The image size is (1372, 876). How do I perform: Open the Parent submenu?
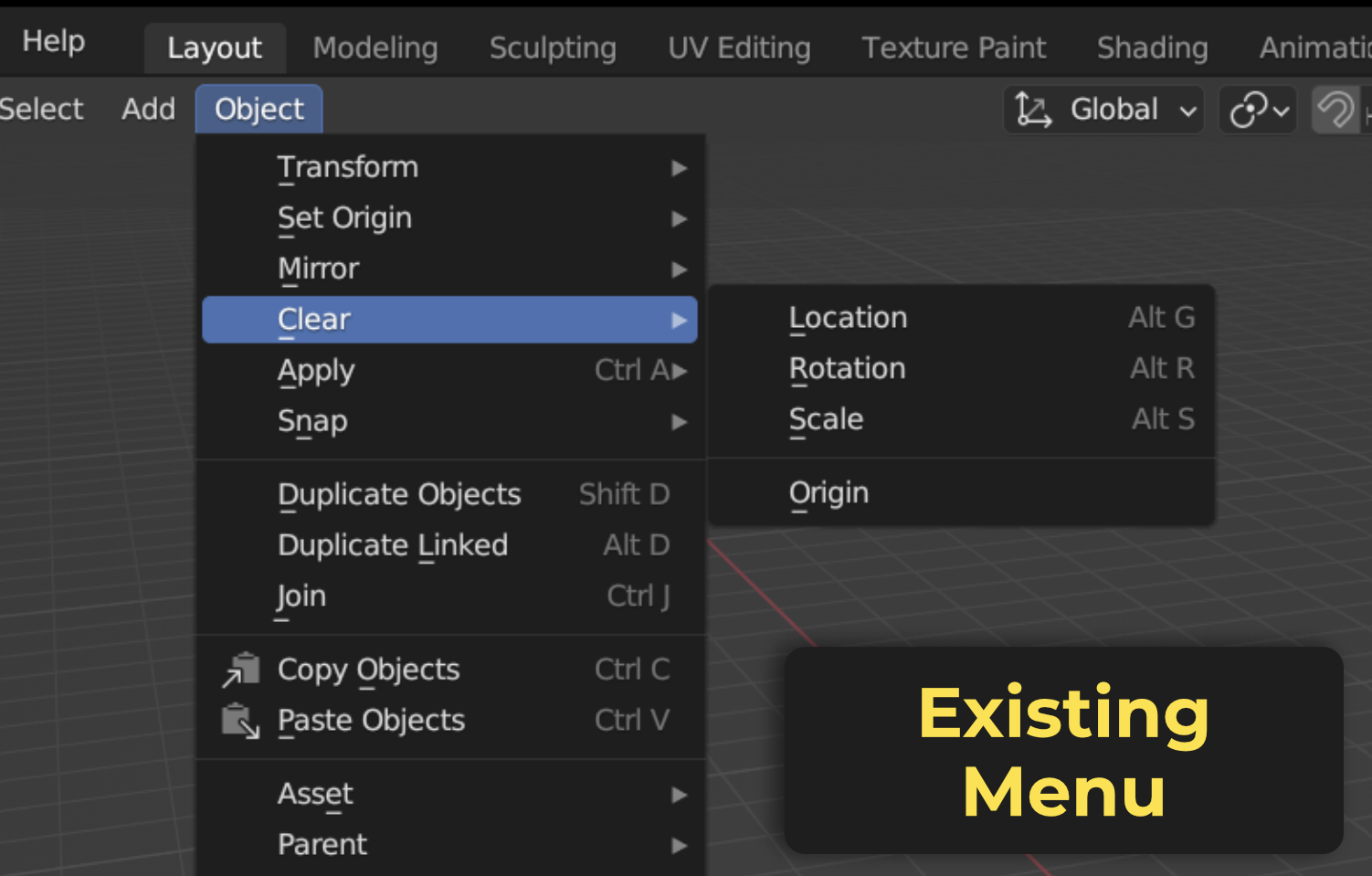click(x=450, y=845)
